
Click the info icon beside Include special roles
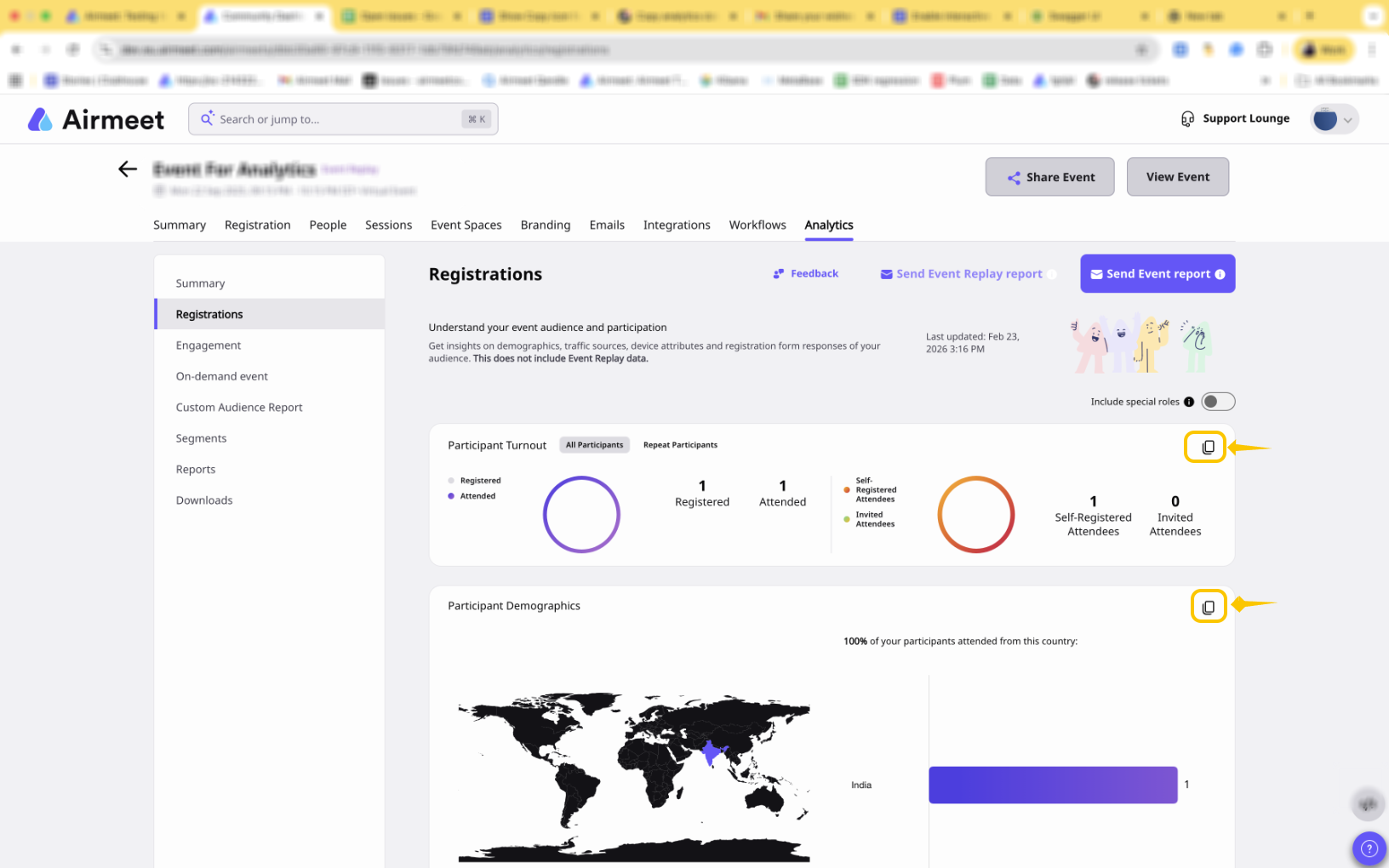[x=1189, y=402]
